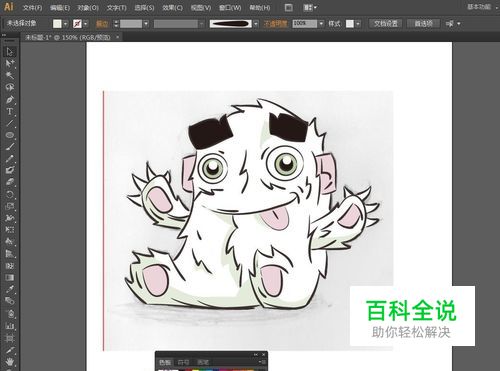Select the Blob Brush tool

[9, 170]
